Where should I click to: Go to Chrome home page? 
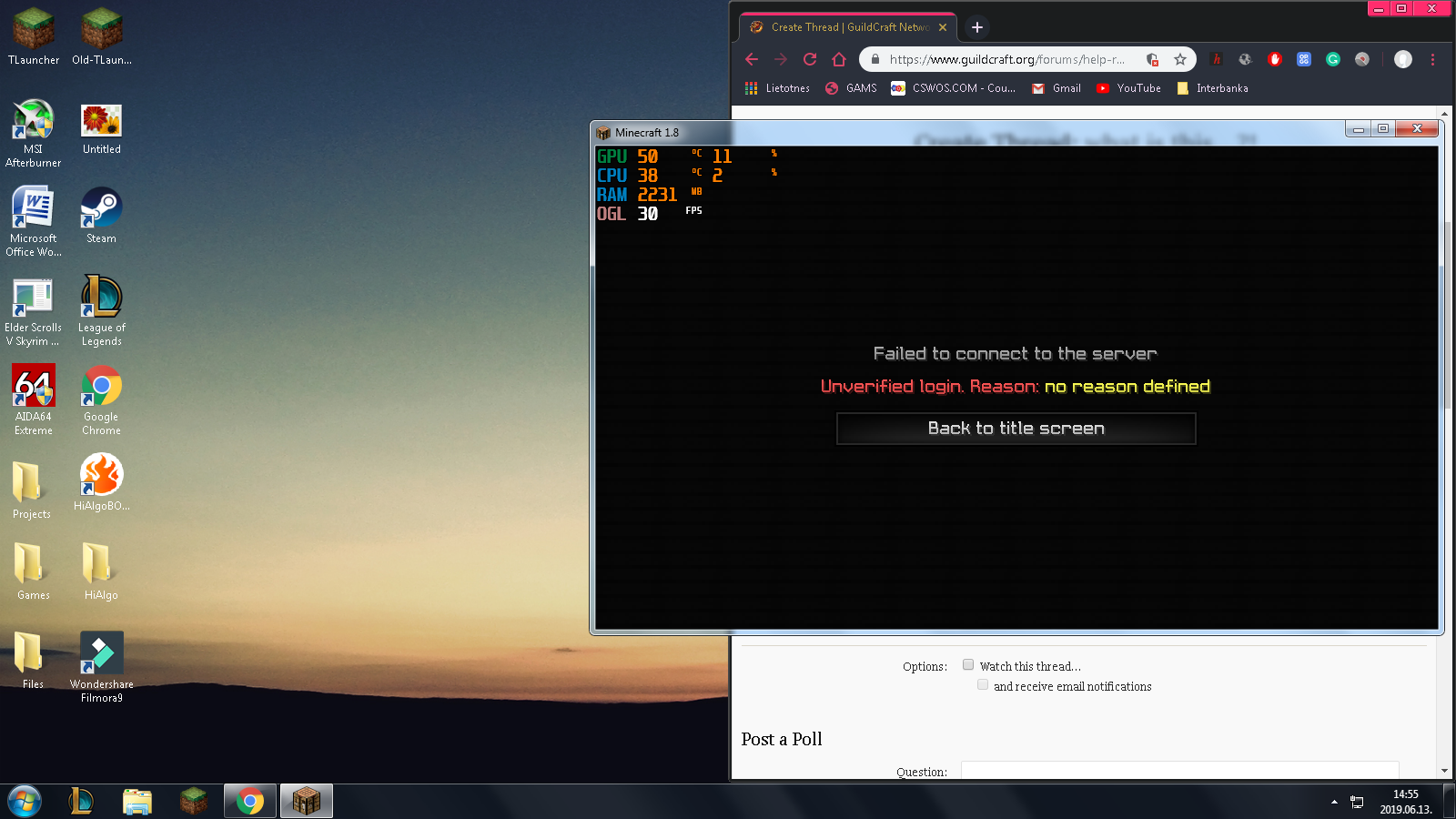coord(839,59)
